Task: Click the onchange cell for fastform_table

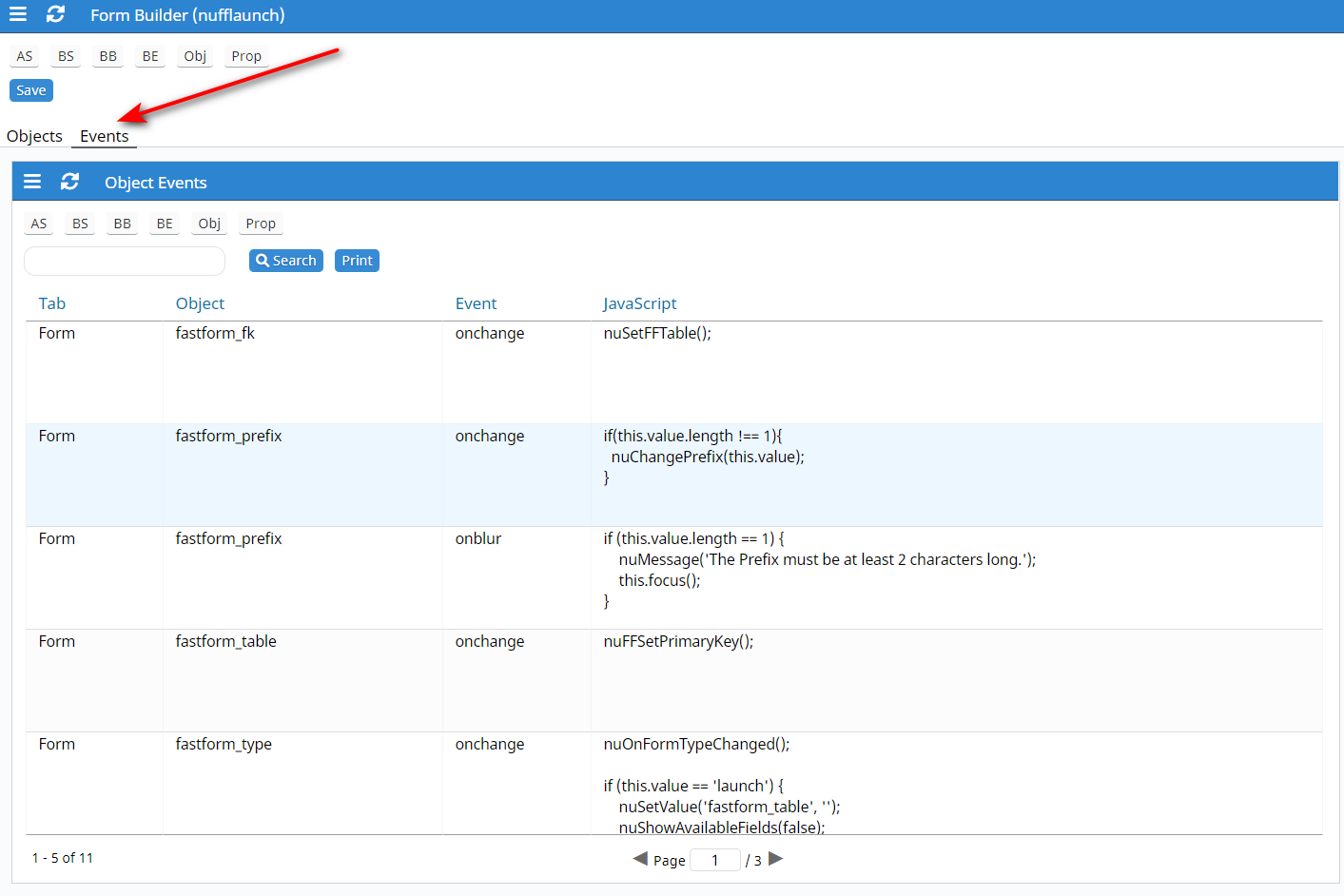Action: 516,681
